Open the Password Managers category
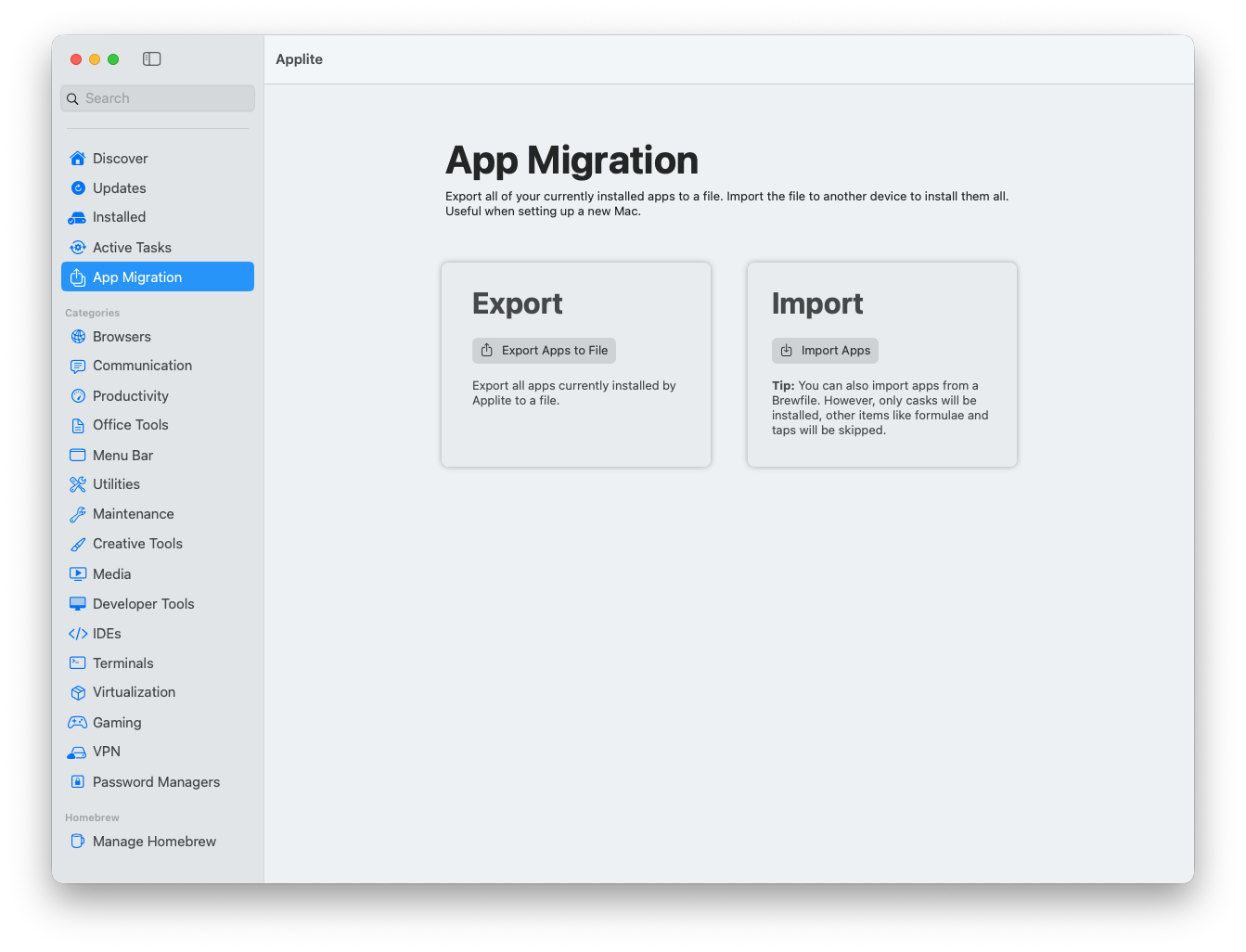Image resolution: width=1246 pixels, height=952 pixels. pyautogui.click(x=158, y=782)
